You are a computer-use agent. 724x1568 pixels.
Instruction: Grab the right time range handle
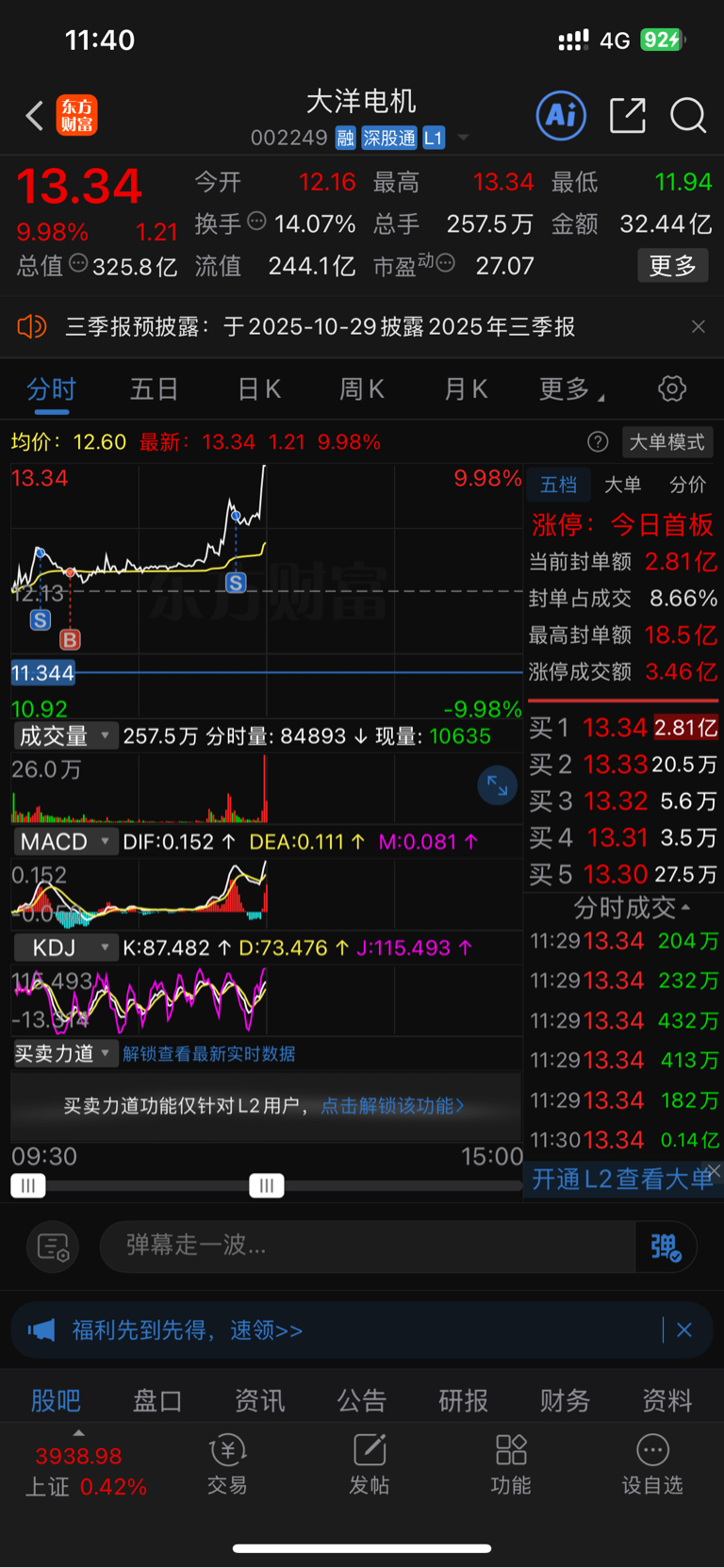267,1185
